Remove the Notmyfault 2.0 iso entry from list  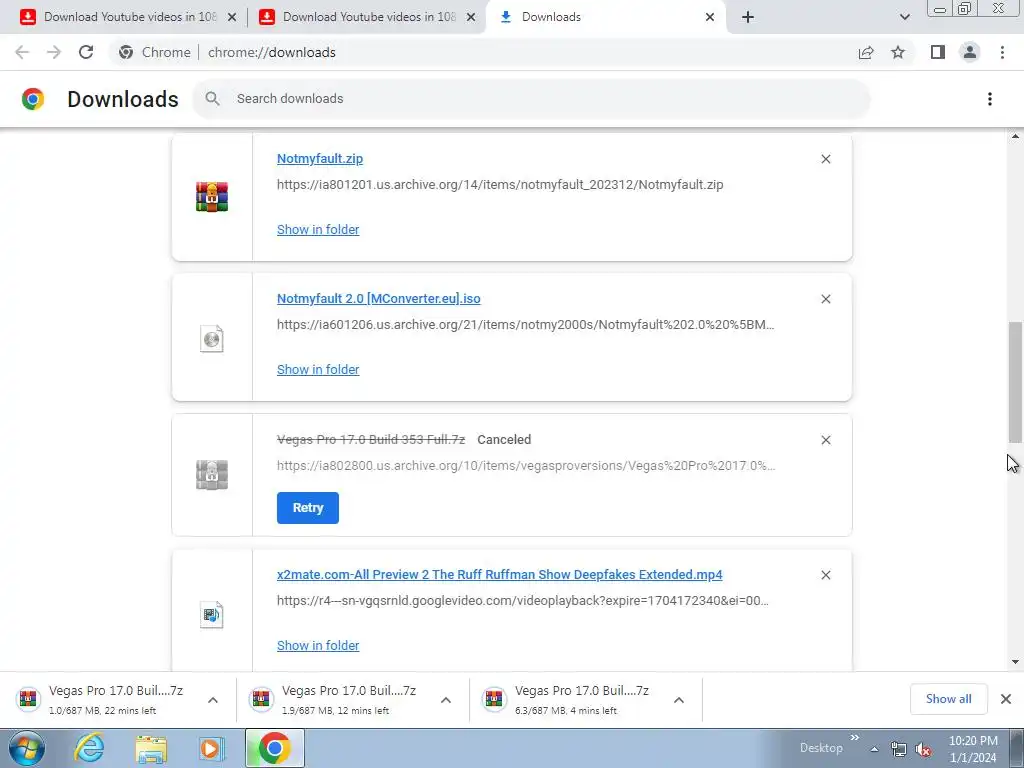tap(825, 299)
